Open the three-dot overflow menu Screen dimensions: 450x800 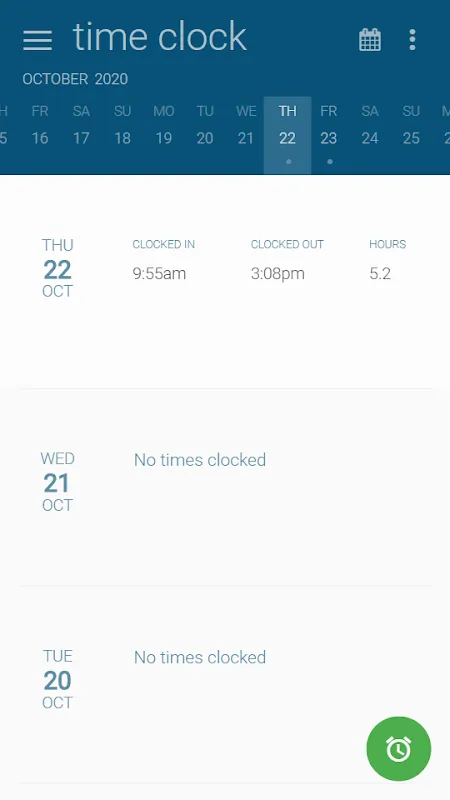[412, 40]
